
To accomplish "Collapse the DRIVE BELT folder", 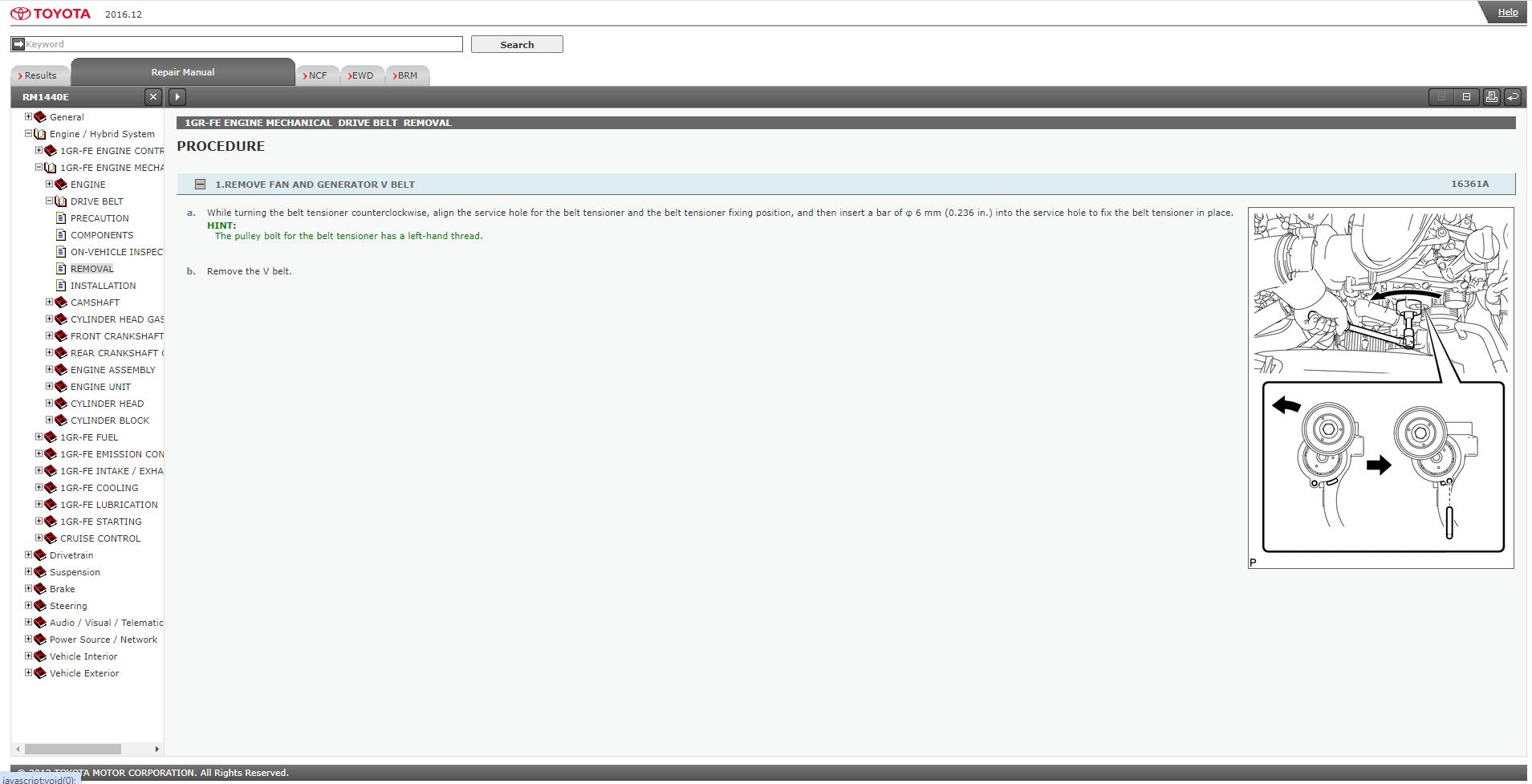I will point(49,201).
